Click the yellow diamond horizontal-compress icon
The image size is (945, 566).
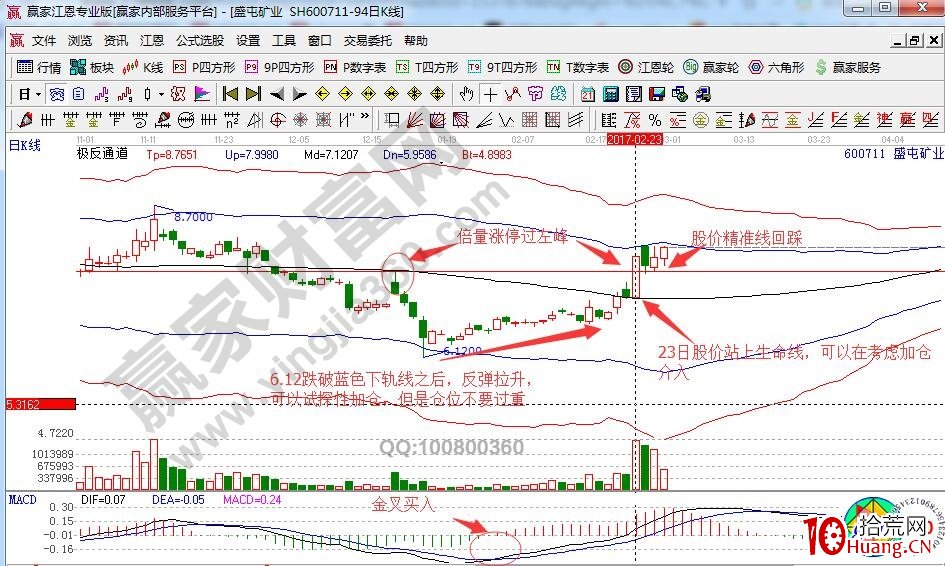391,94
